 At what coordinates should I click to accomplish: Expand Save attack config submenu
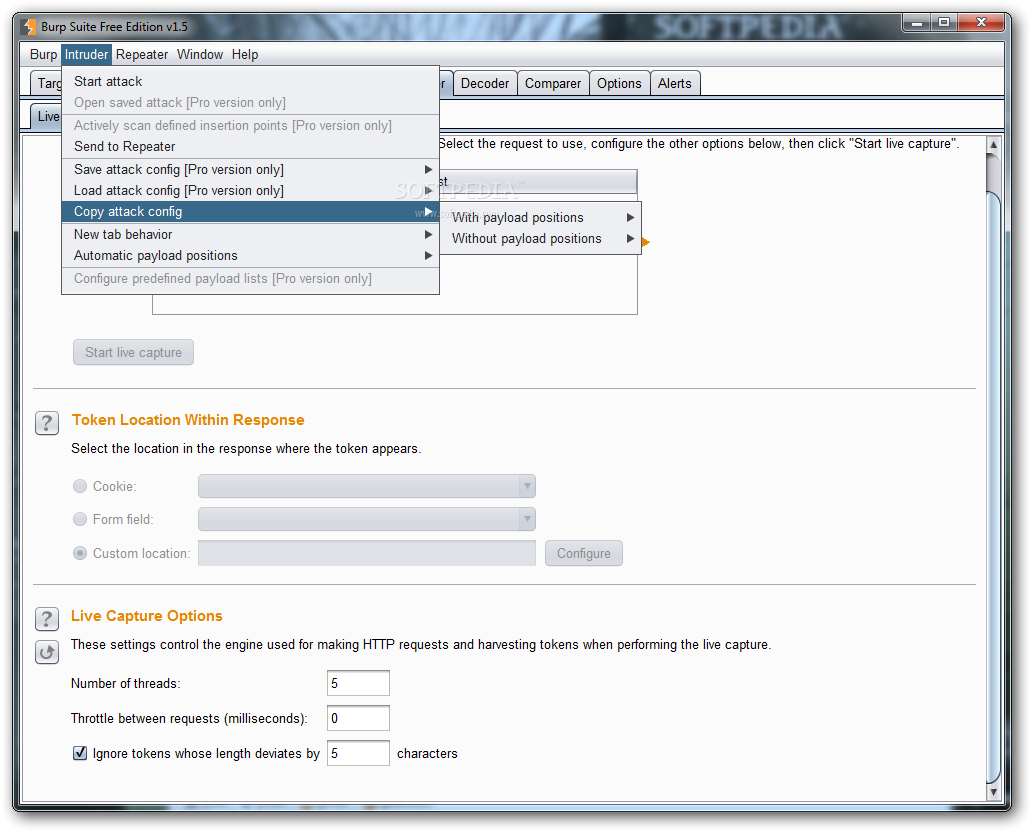pos(250,169)
